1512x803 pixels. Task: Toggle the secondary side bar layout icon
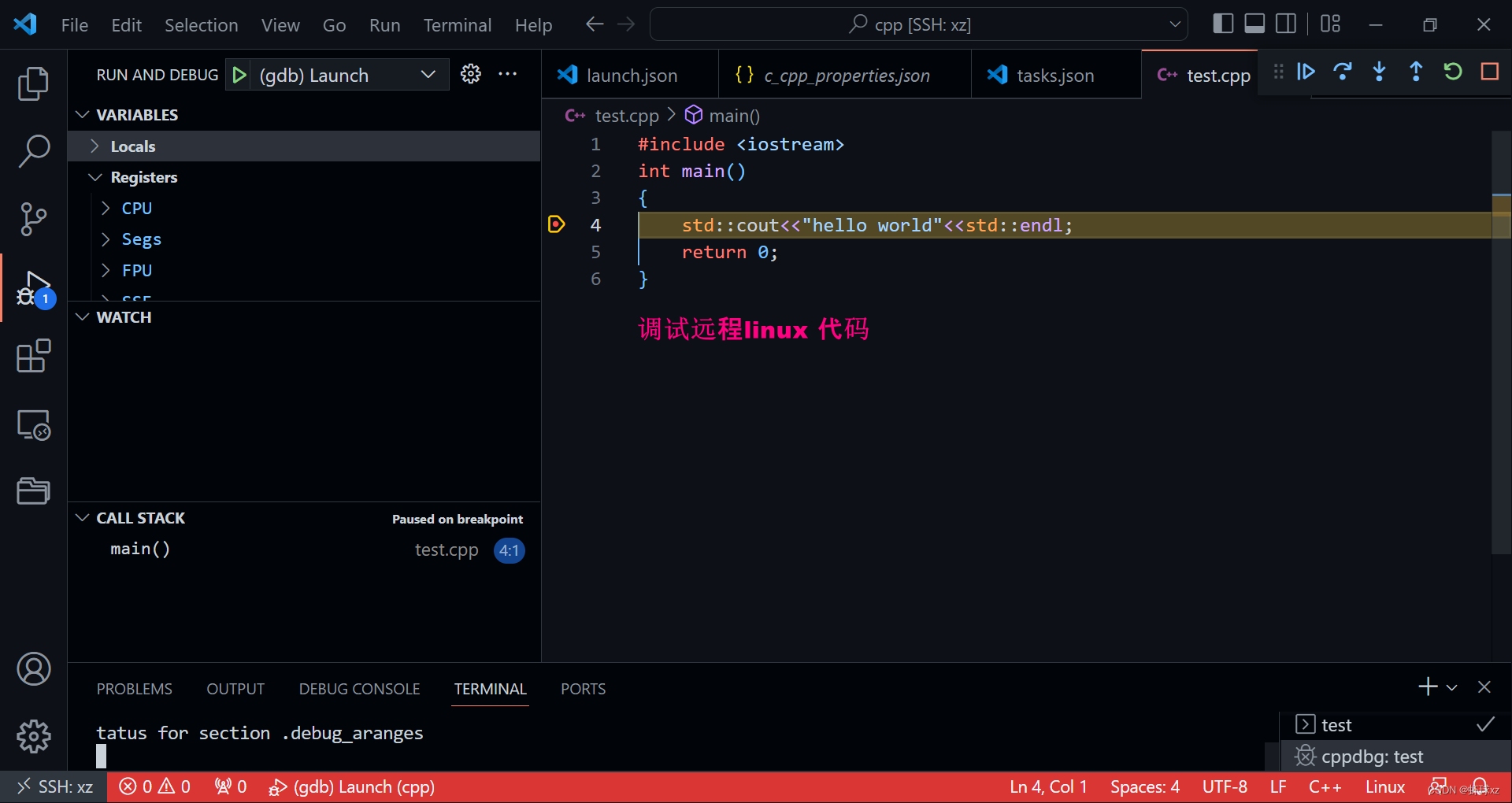[x=1286, y=24]
